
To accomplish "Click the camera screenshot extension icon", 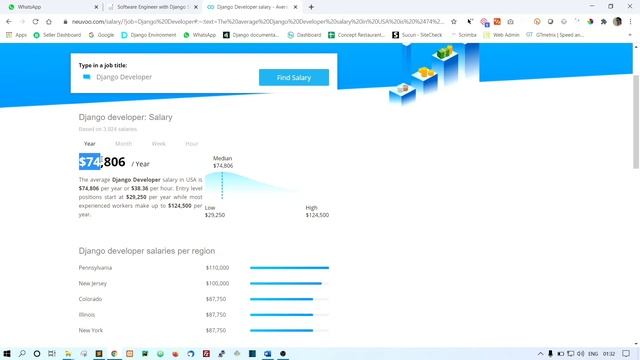I will click(x=511, y=22).
